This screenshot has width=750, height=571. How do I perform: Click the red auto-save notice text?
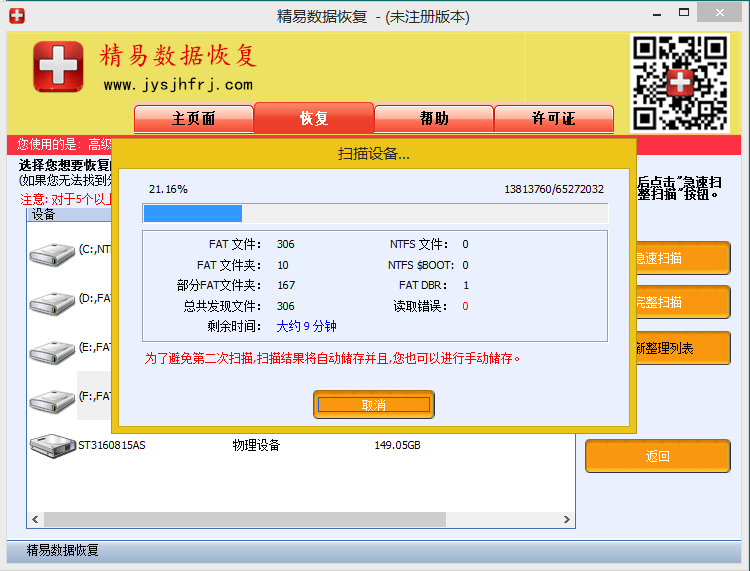(x=332, y=358)
